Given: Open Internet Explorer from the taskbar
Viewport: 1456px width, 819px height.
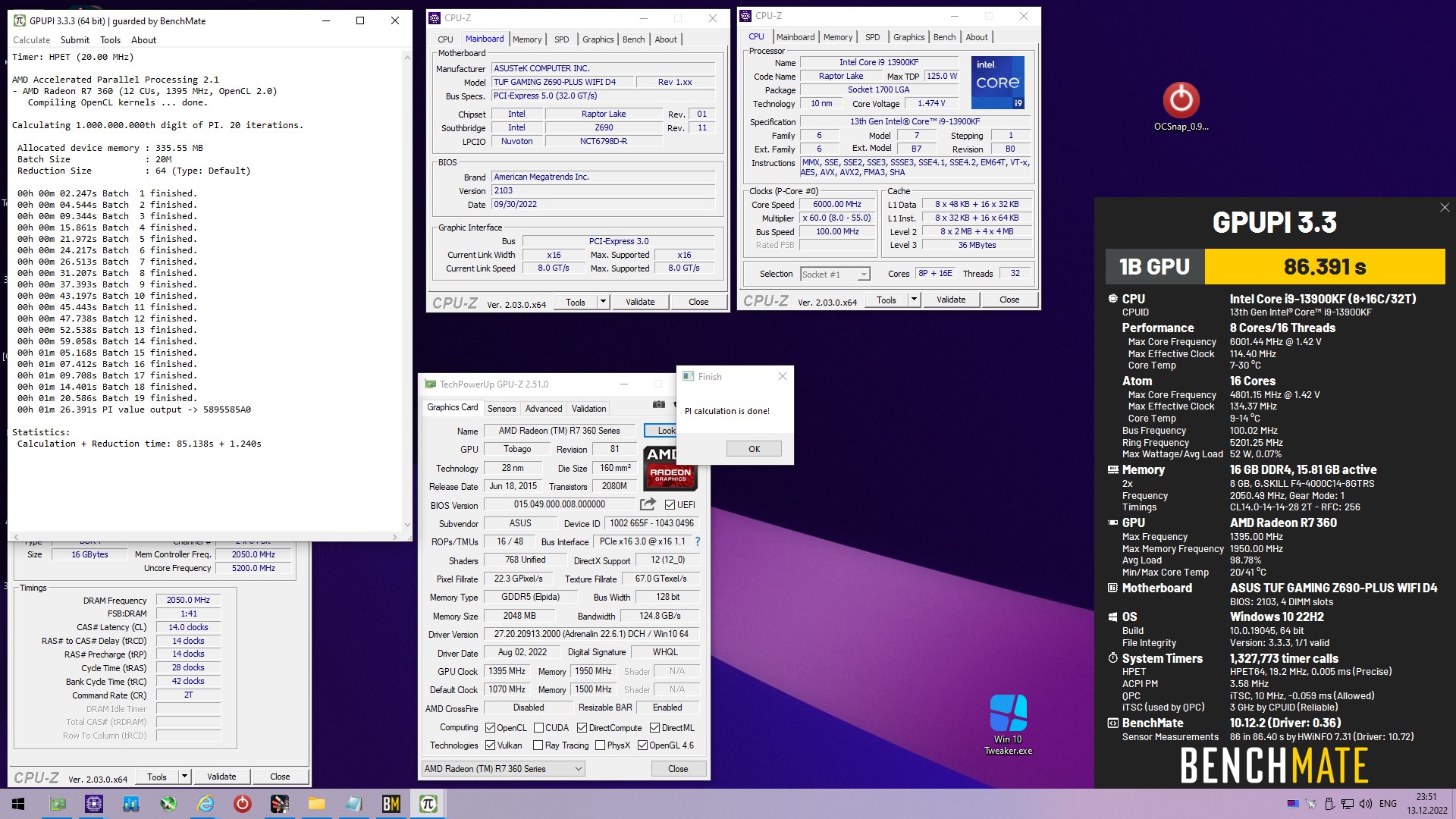Looking at the screenshot, I should point(206,804).
